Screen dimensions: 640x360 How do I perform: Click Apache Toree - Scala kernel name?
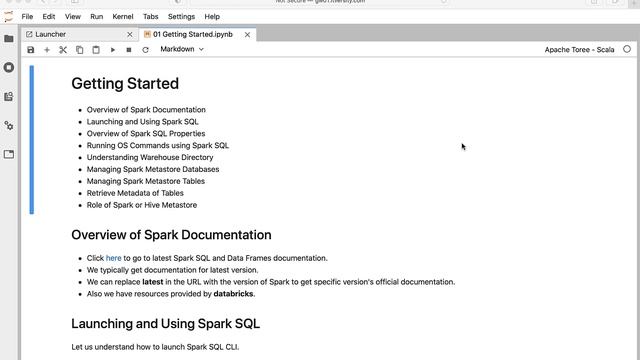[x=579, y=50]
